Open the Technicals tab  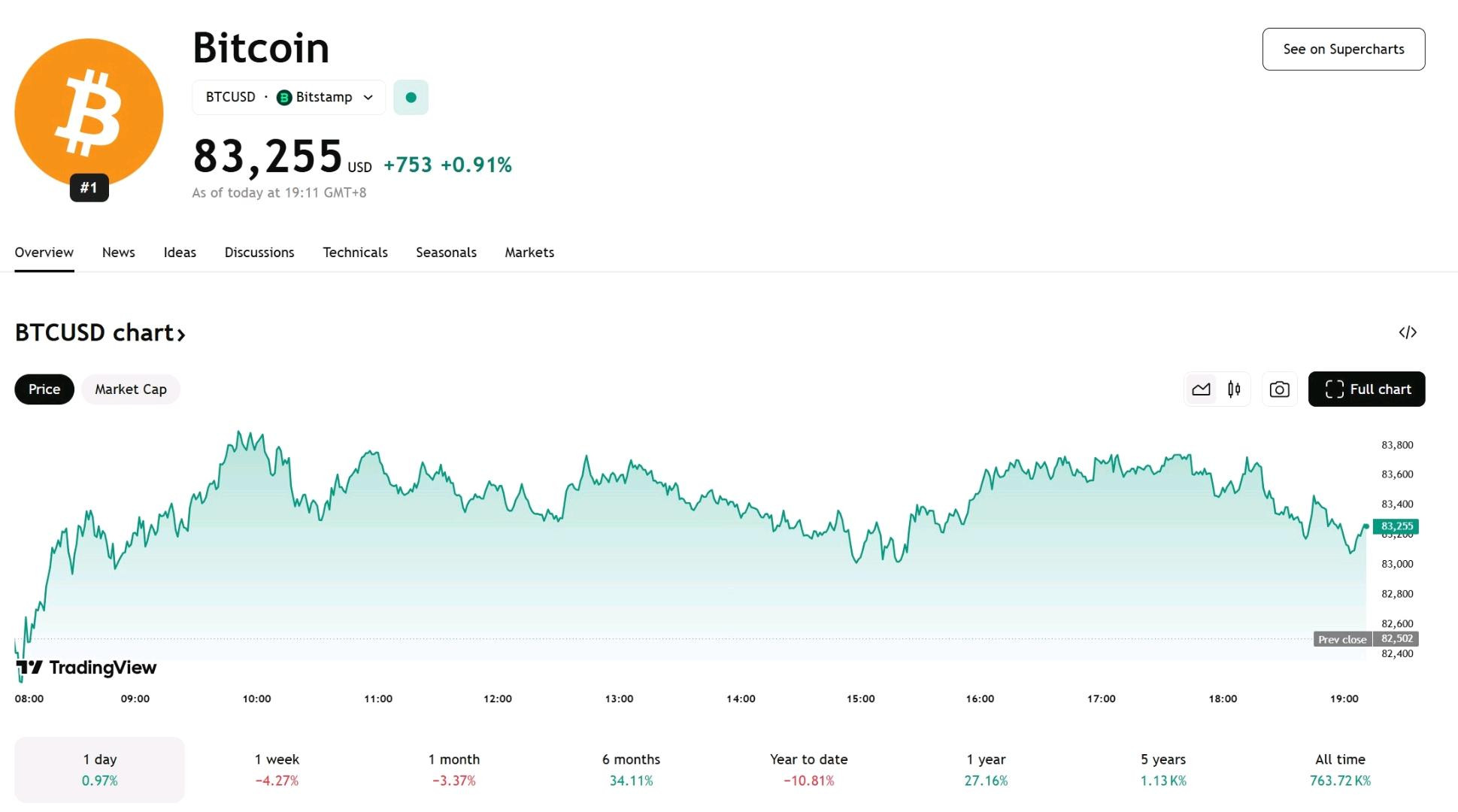point(355,253)
